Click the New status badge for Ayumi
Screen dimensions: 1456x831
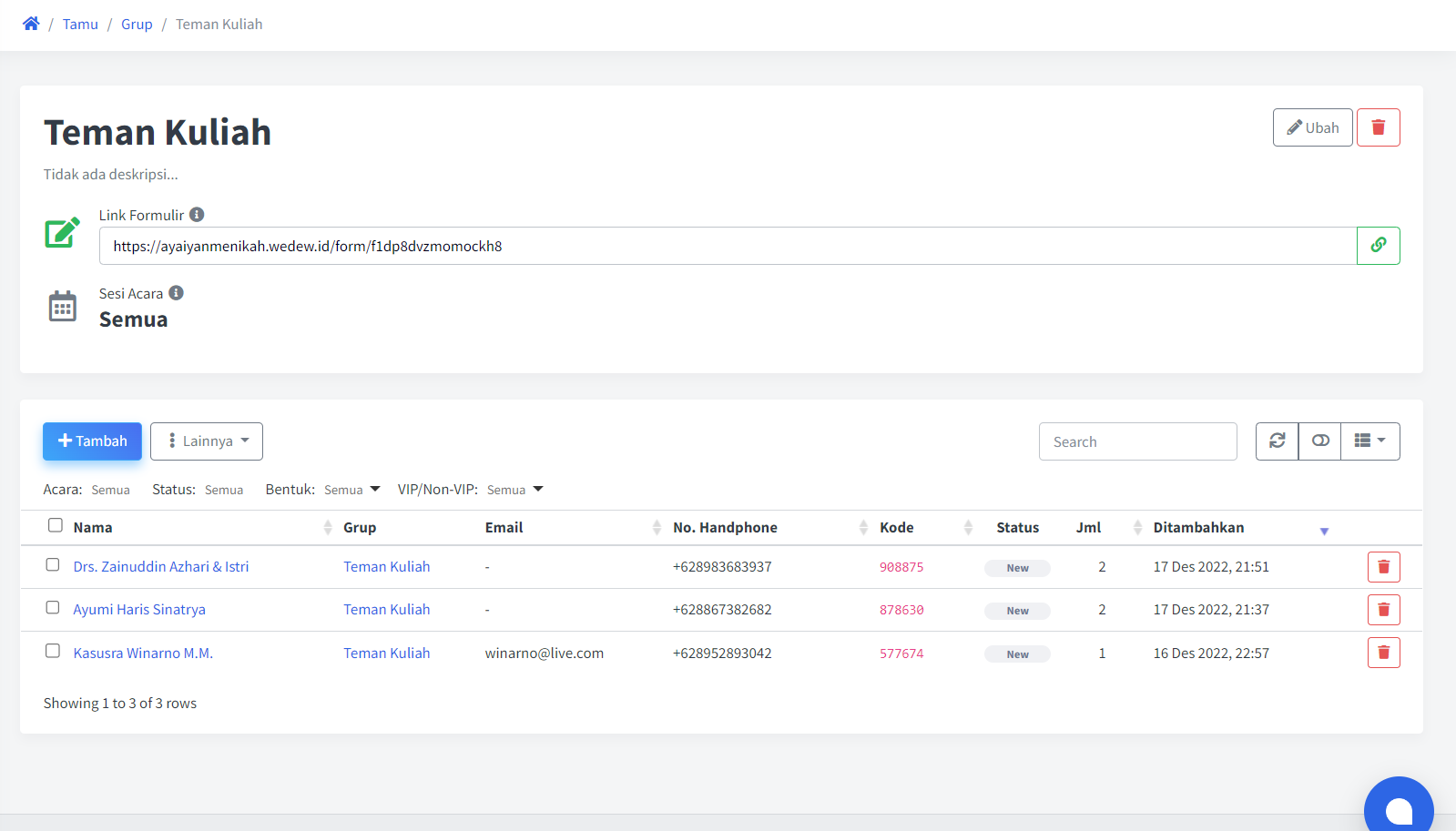1017,611
